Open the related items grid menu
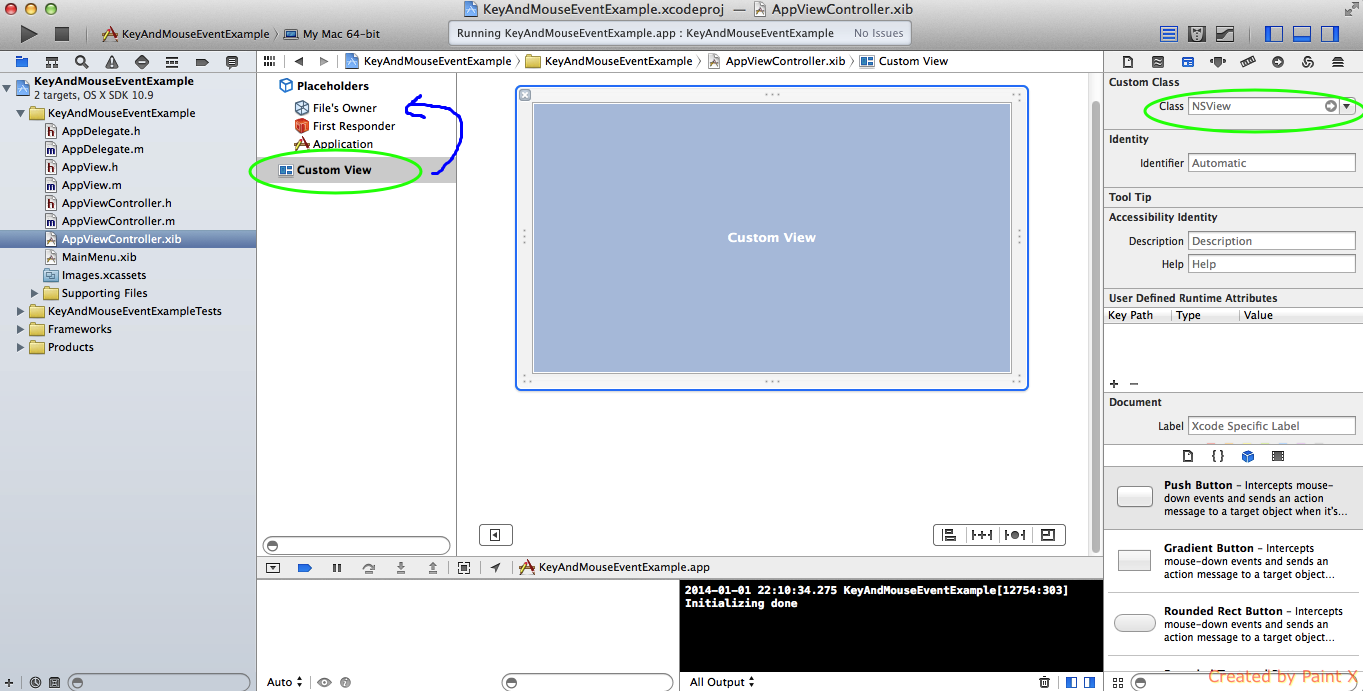The width and height of the screenshot is (1363, 691). coord(269,61)
